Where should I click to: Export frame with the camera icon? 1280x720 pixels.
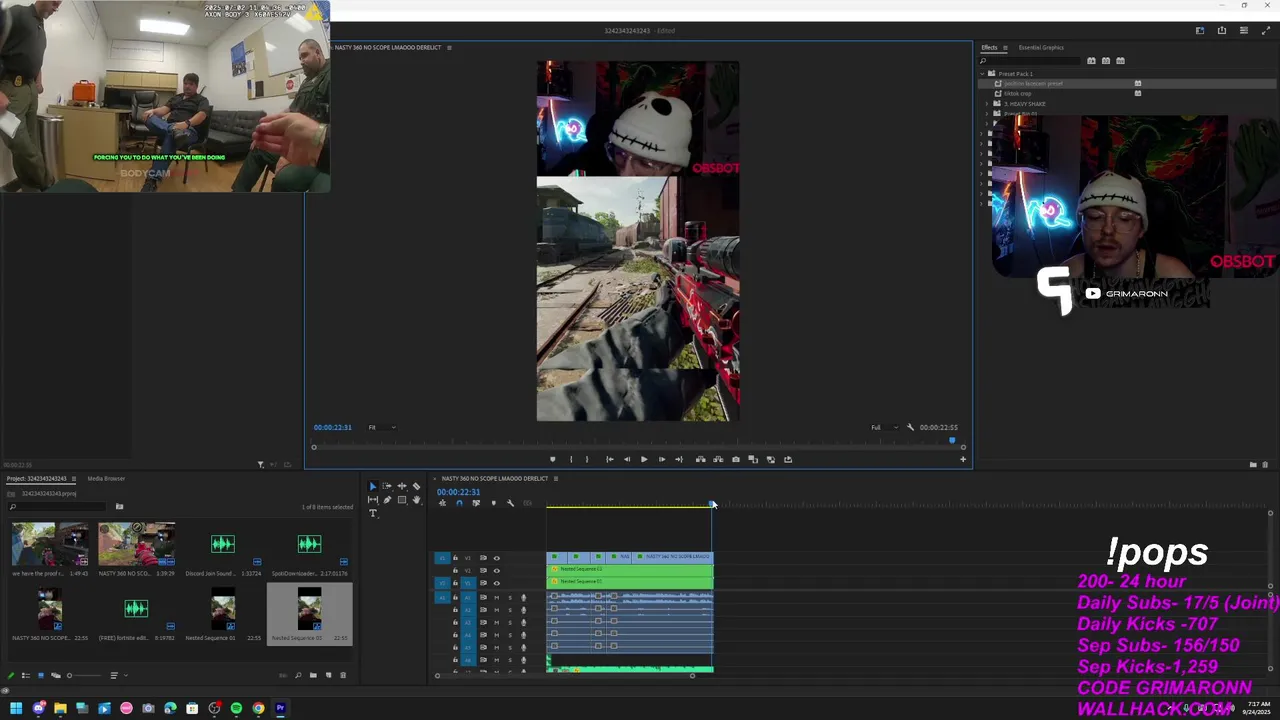(736, 459)
